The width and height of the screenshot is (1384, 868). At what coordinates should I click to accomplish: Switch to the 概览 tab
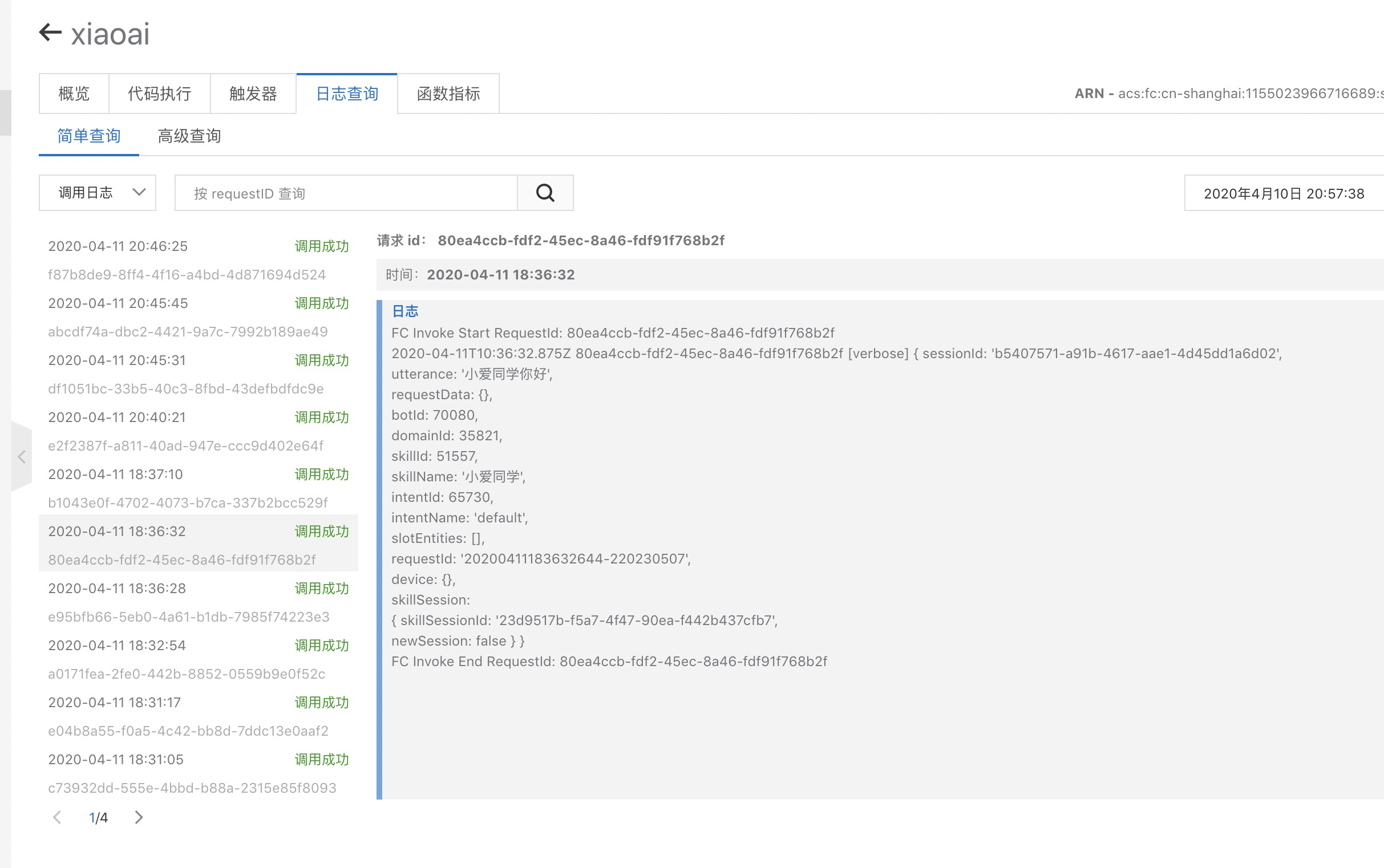pyautogui.click(x=74, y=94)
